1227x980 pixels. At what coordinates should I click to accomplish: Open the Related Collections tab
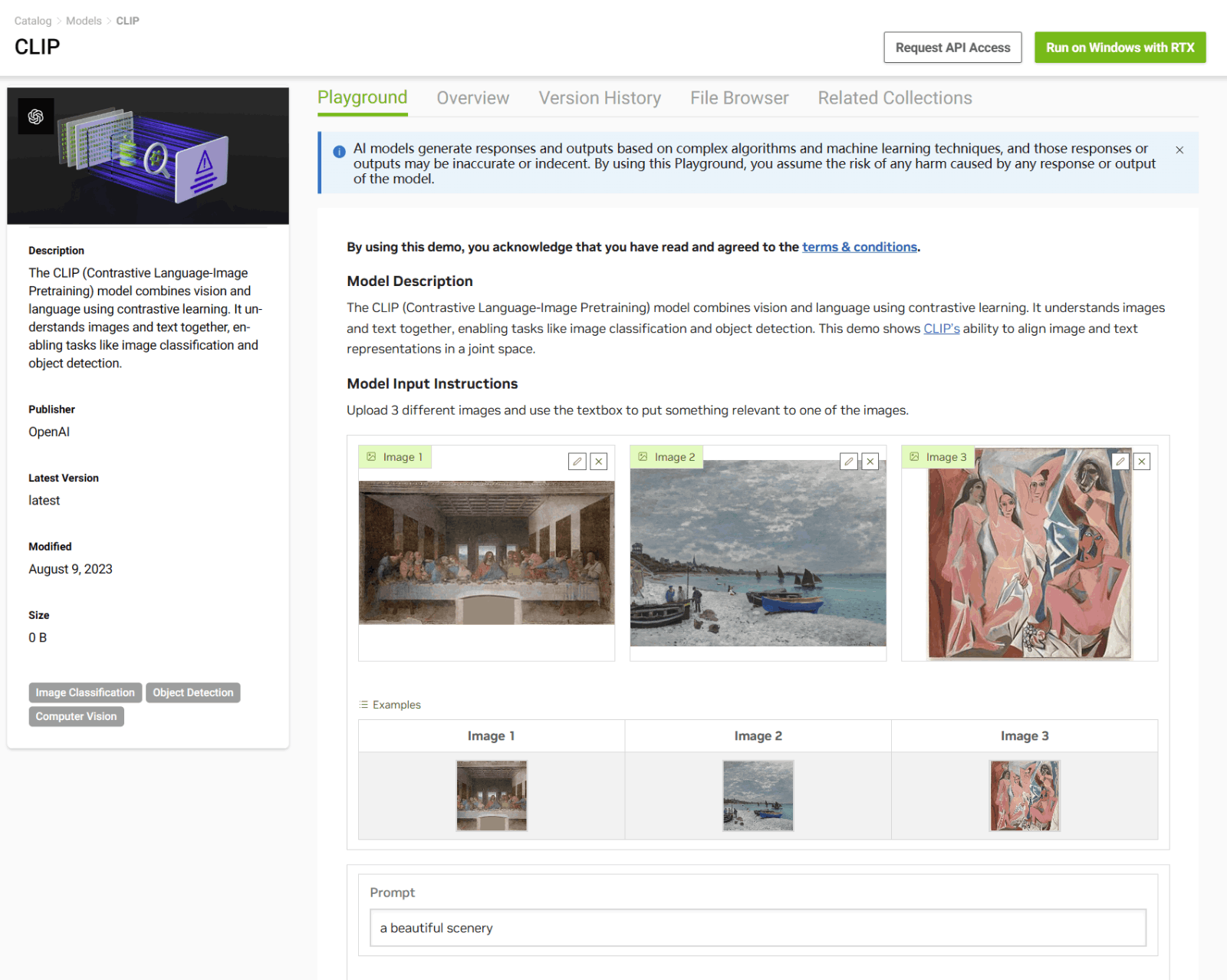[x=894, y=98]
